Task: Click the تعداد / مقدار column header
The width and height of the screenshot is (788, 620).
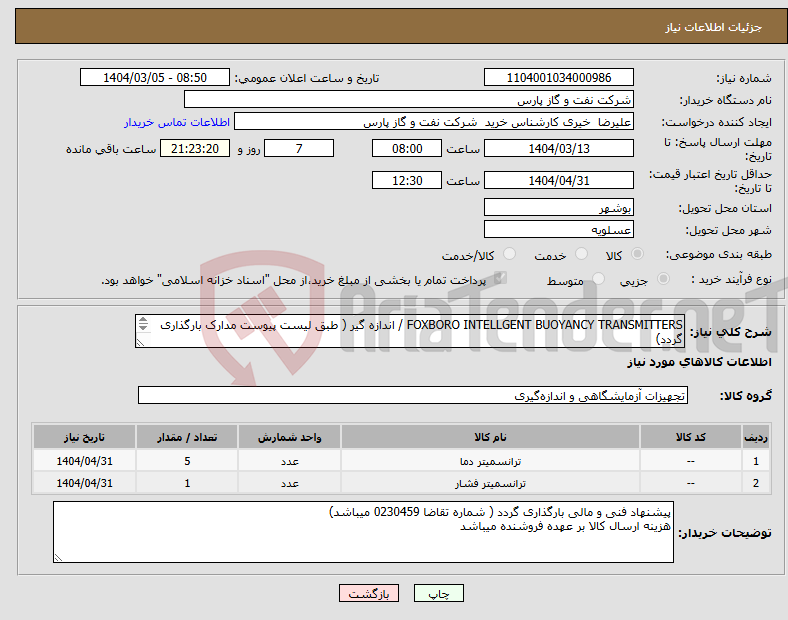Action: [187, 437]
